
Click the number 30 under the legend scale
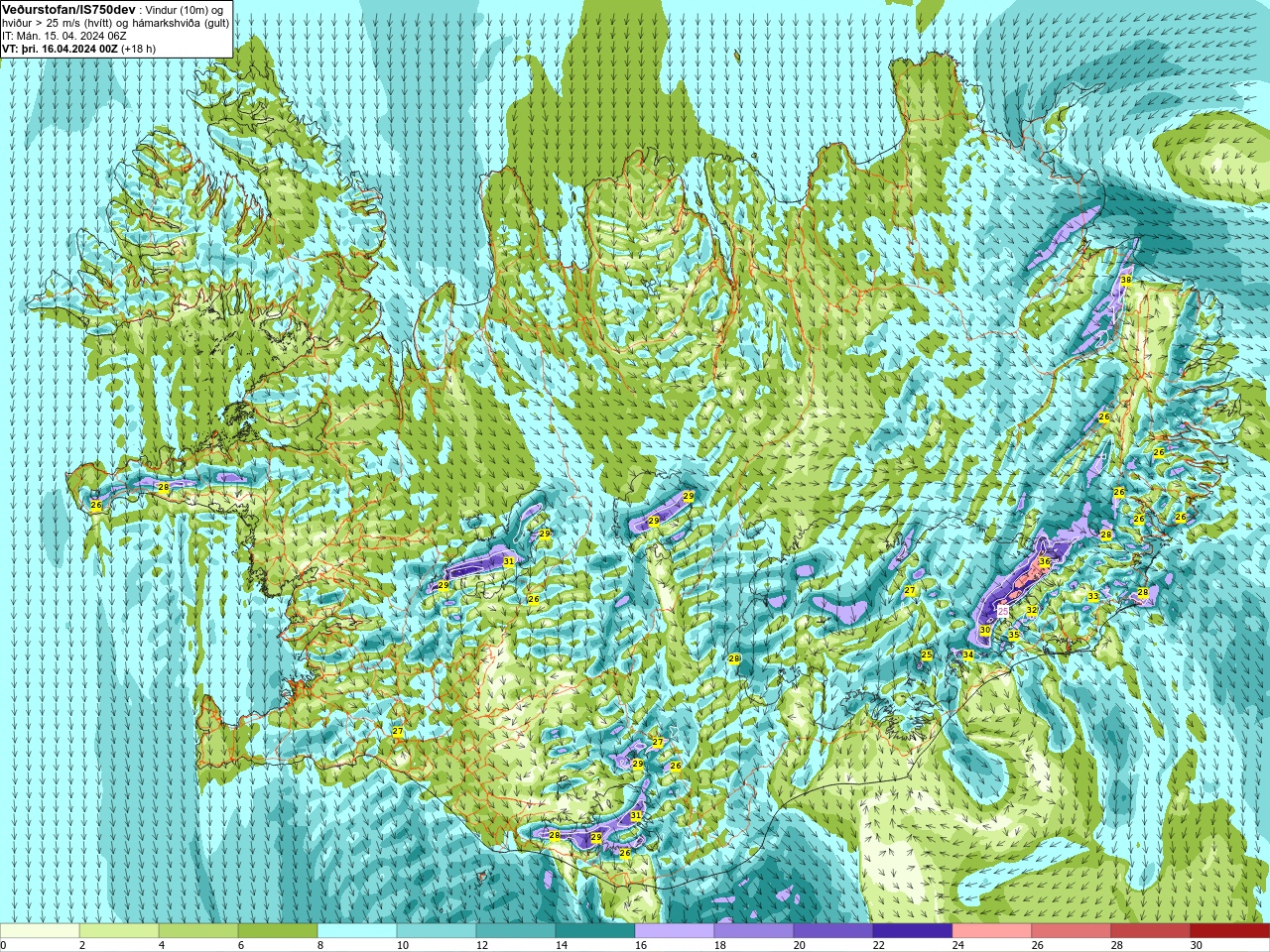point(1197,946)
